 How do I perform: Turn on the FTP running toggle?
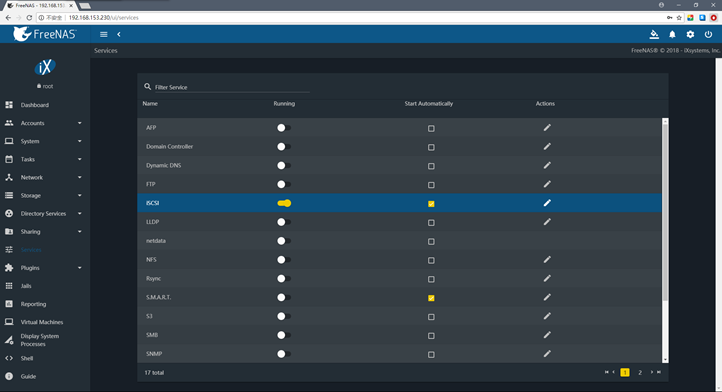click(x=284, y=184)
